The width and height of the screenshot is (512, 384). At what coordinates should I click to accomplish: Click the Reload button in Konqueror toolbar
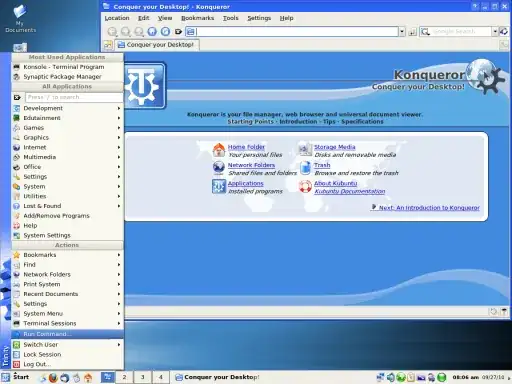pyautogui.click(x=165, y=32)
